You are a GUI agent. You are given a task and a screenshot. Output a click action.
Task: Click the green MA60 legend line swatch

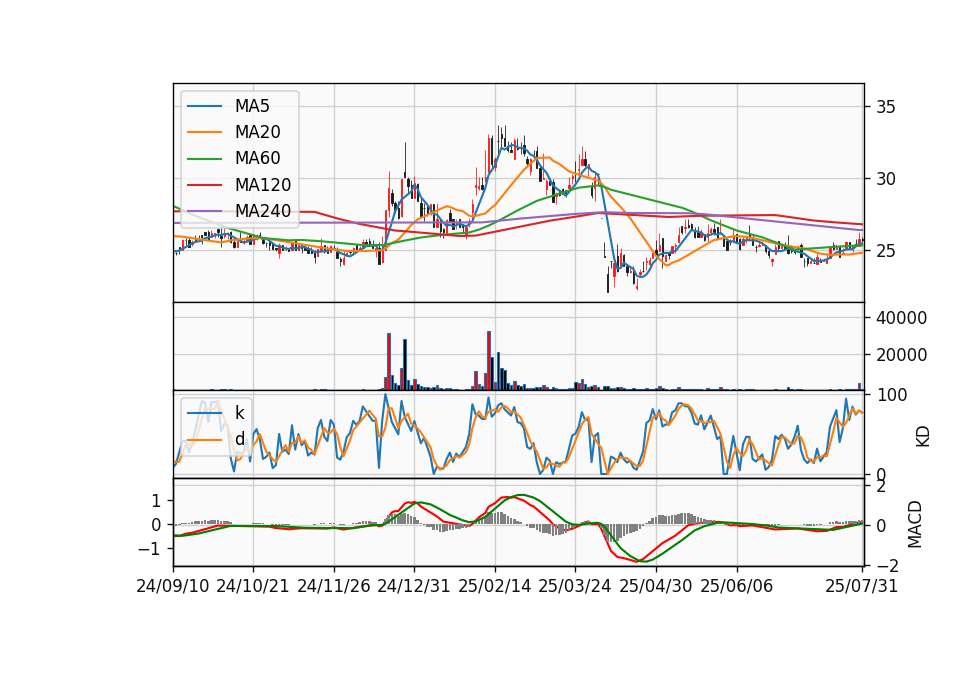(204, 158)
